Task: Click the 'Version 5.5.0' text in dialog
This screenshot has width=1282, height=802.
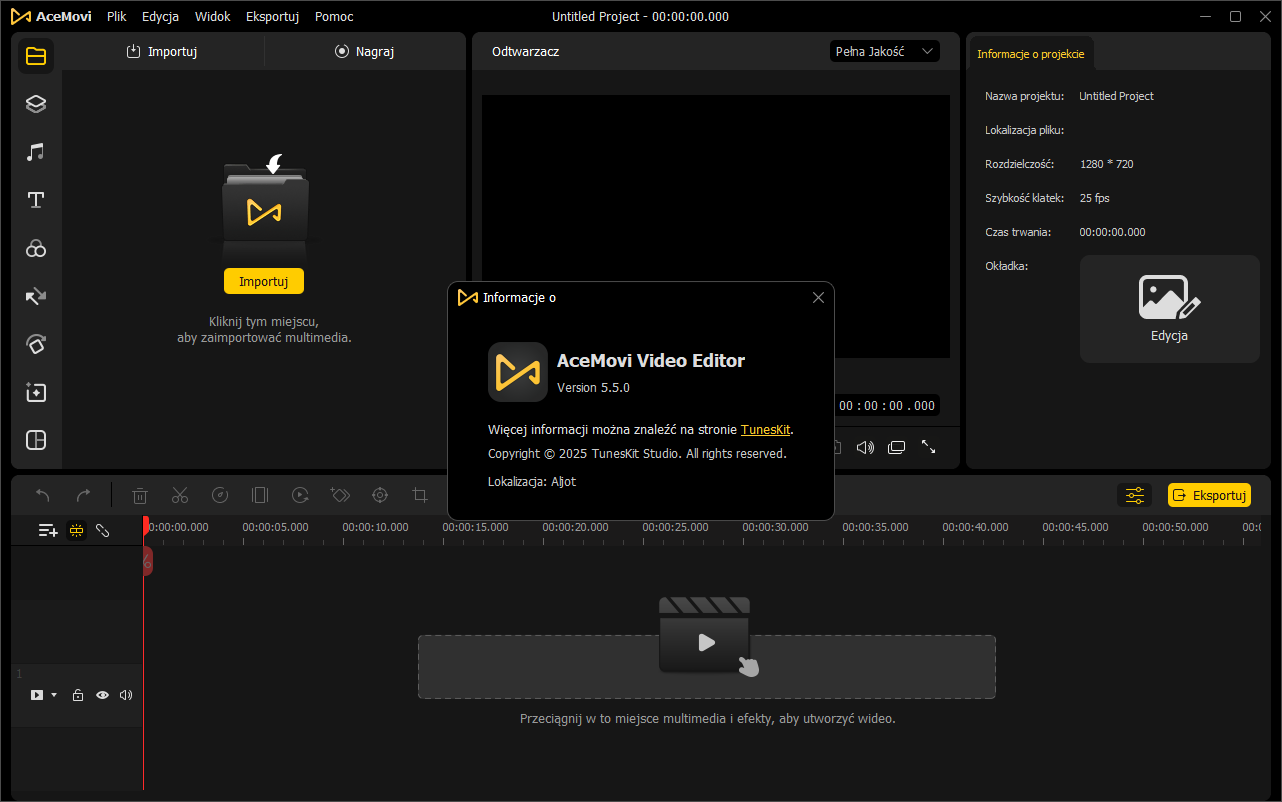Action: coord(593,387)
